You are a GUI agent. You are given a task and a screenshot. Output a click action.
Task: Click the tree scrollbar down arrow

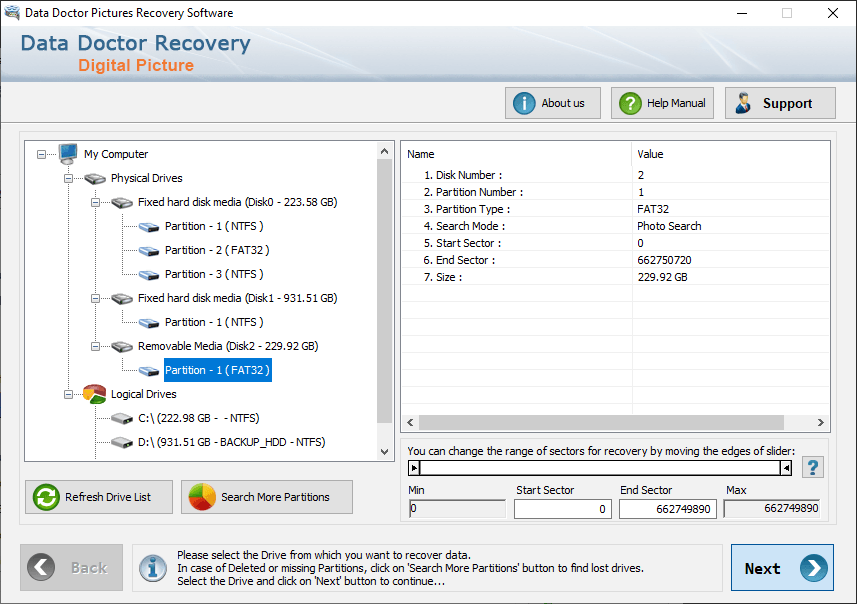[x=384, y=452]
